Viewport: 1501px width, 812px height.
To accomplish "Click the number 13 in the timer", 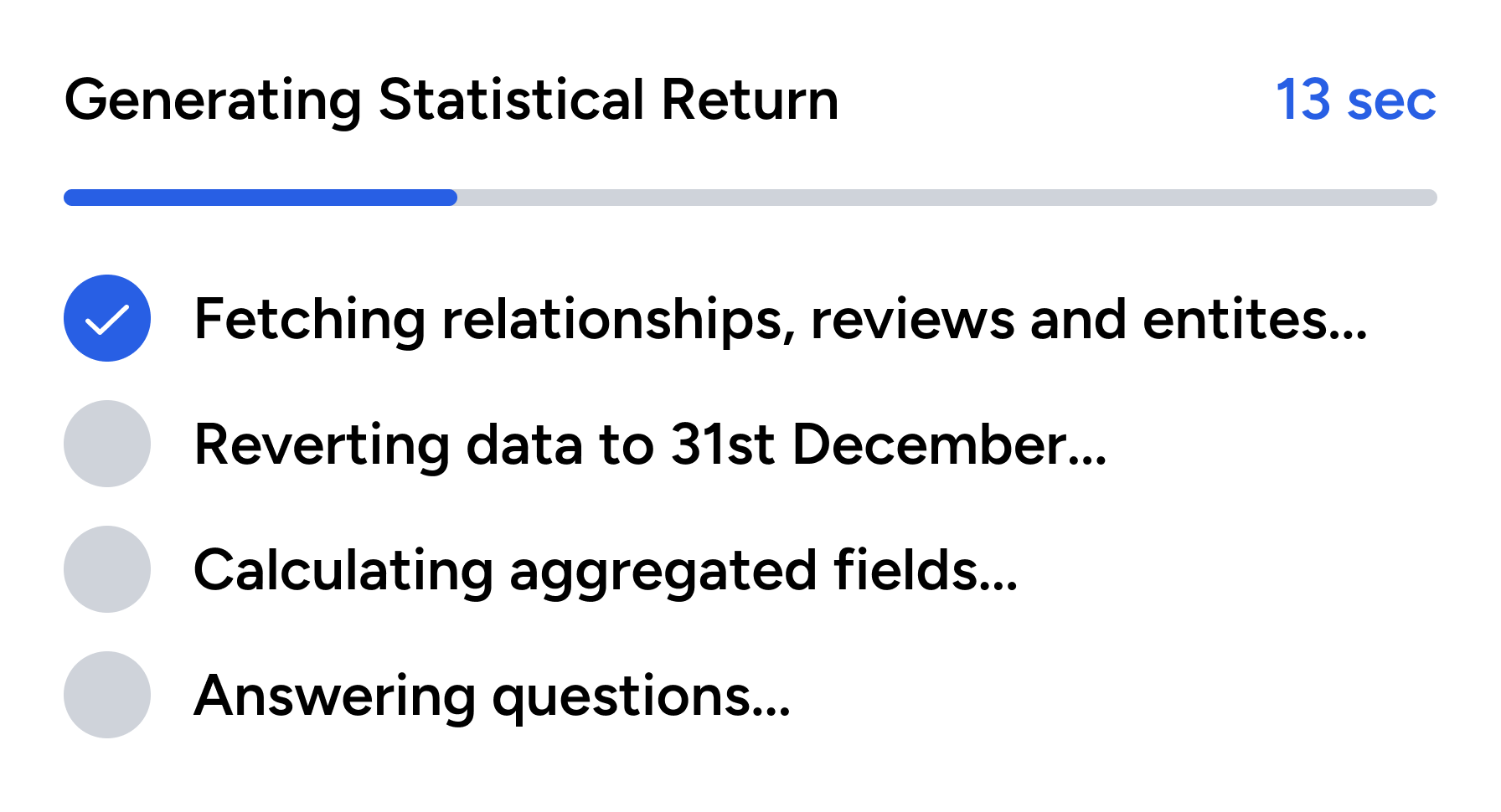I will coord(1303,100).
